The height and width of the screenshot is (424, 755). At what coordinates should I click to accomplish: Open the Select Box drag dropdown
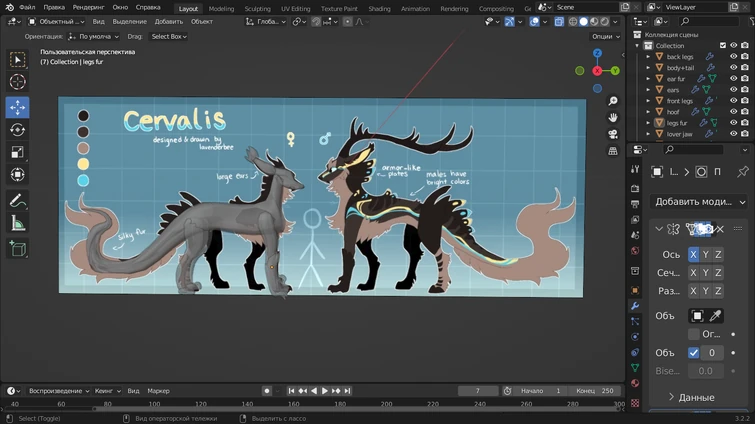click(169, 36)
